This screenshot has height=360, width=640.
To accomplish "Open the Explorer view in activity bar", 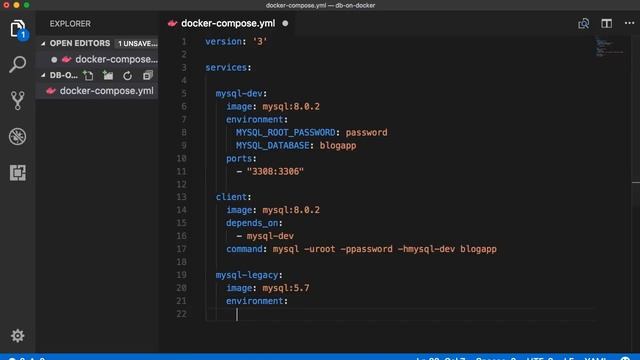I will [18, 29].
